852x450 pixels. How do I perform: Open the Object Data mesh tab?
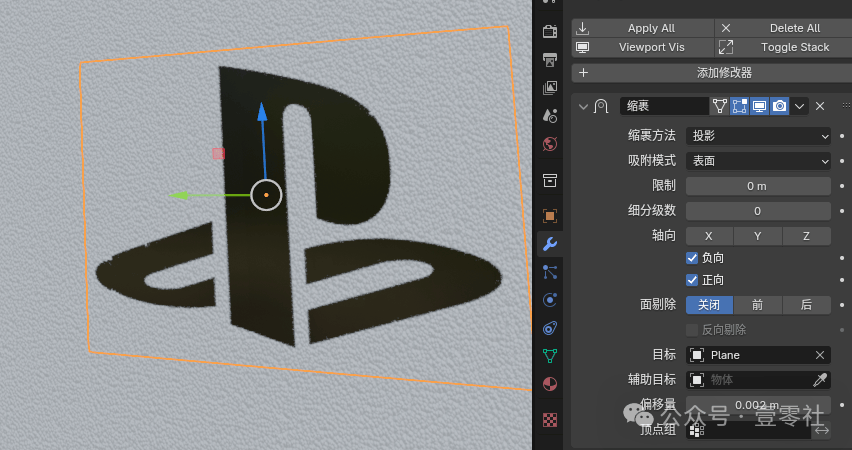coord(549,356)
